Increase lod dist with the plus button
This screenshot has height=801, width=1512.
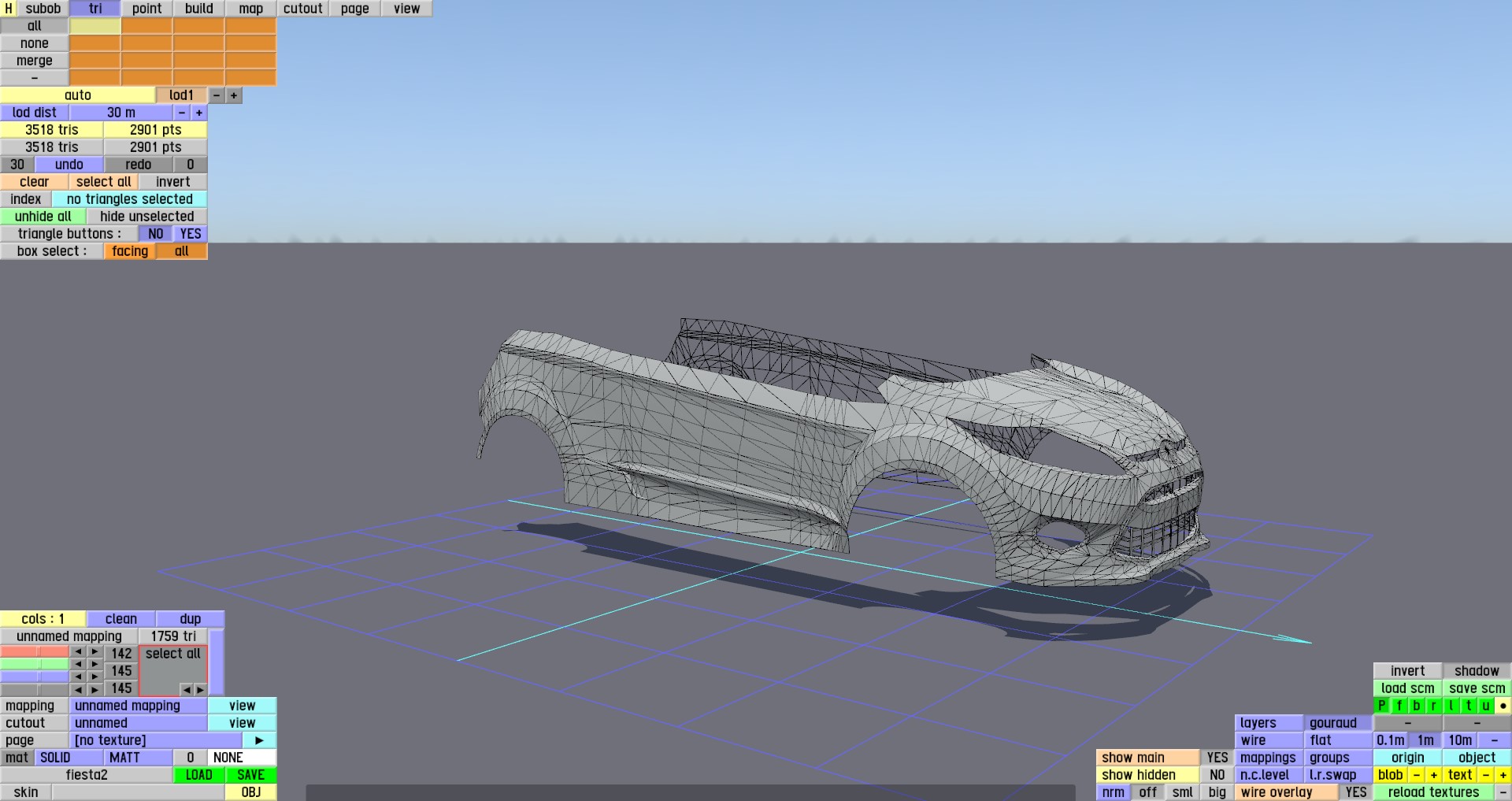click(199, 113)
